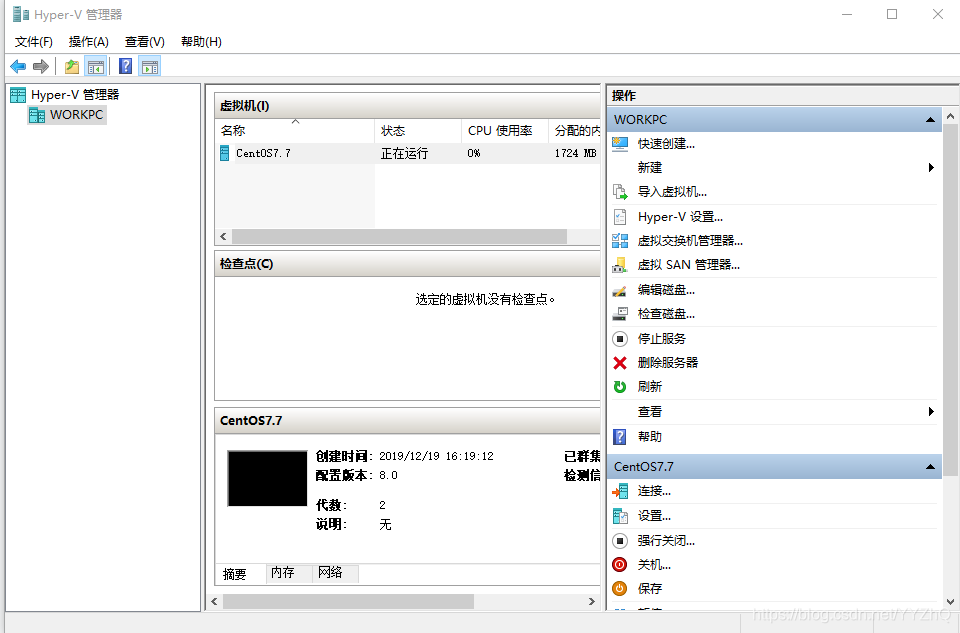Image resolution: width=960 pixels, height=633 pixels.
Task: Click the 连接 connect icon
Action: point(620,491)
